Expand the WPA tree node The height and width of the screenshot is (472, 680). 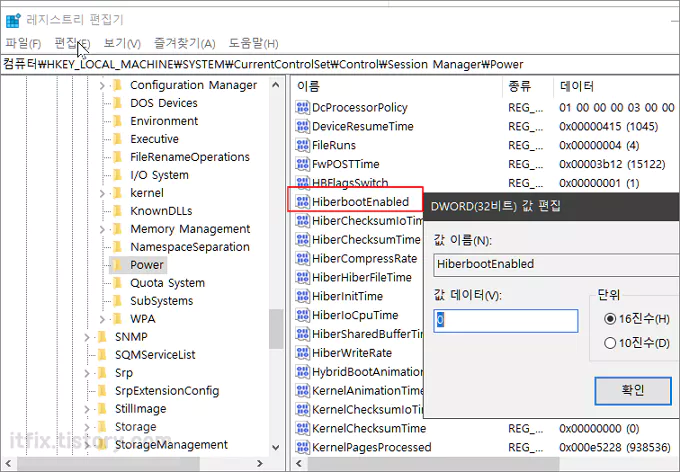102,319
